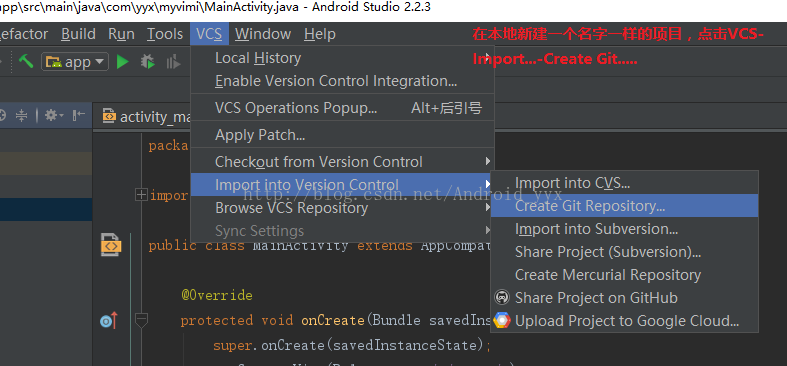The height and width of the screenshot is (366, 787).
Task: Hide the project panel with arrow icon
Action: tap(79, 116)
